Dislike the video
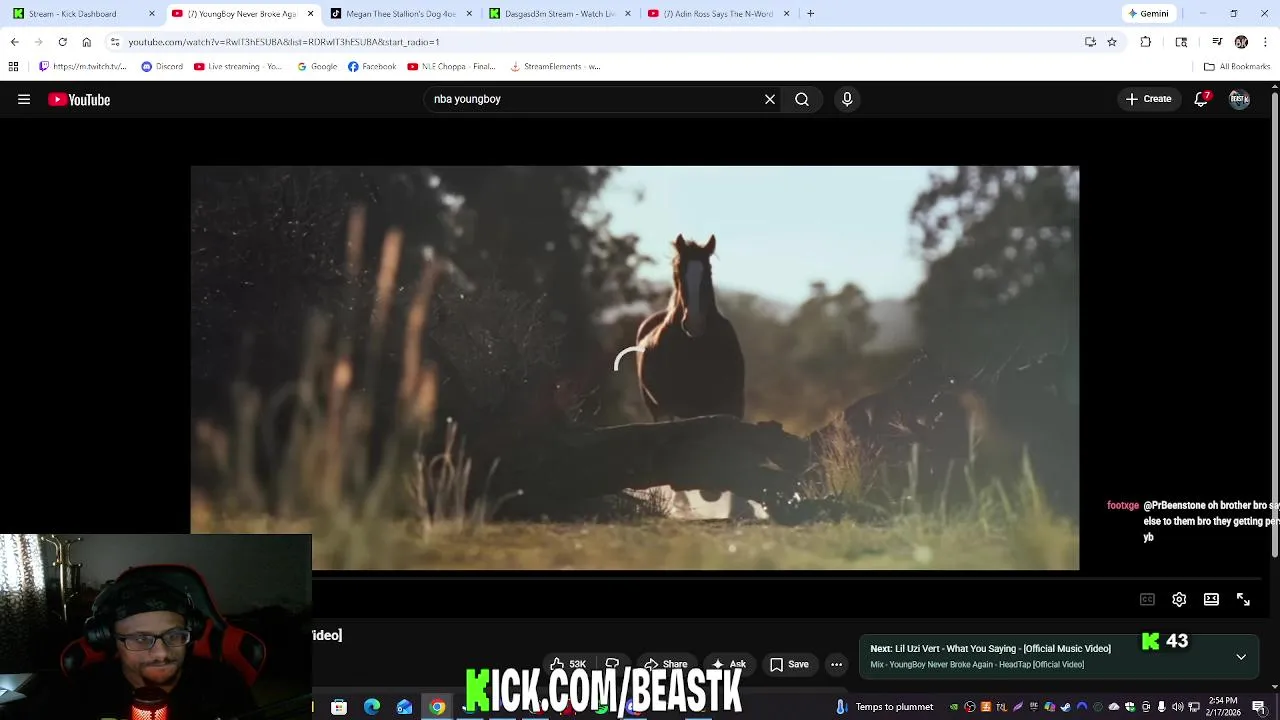1280x720 pixels. tap(612, 664)
